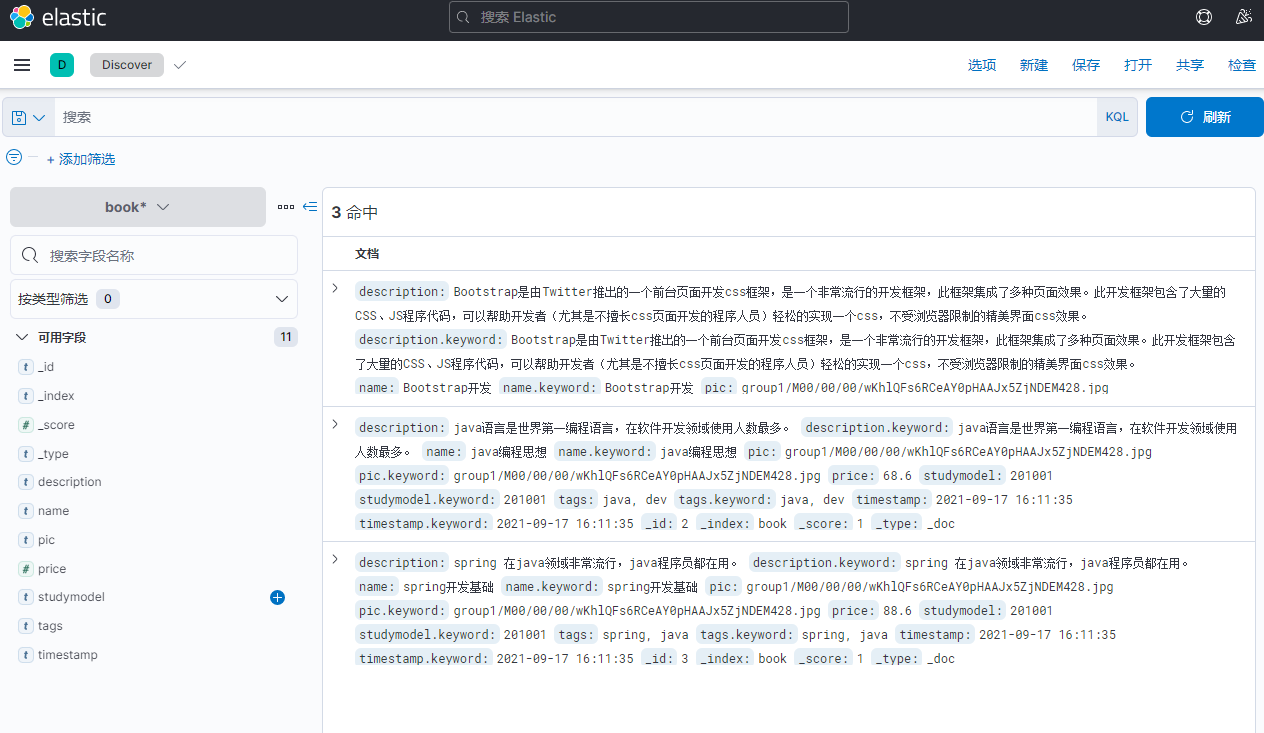The width and height of the screenshot is (1264, 733).
Task: Toggle KQL query language switch
Action: [1117, 117]
